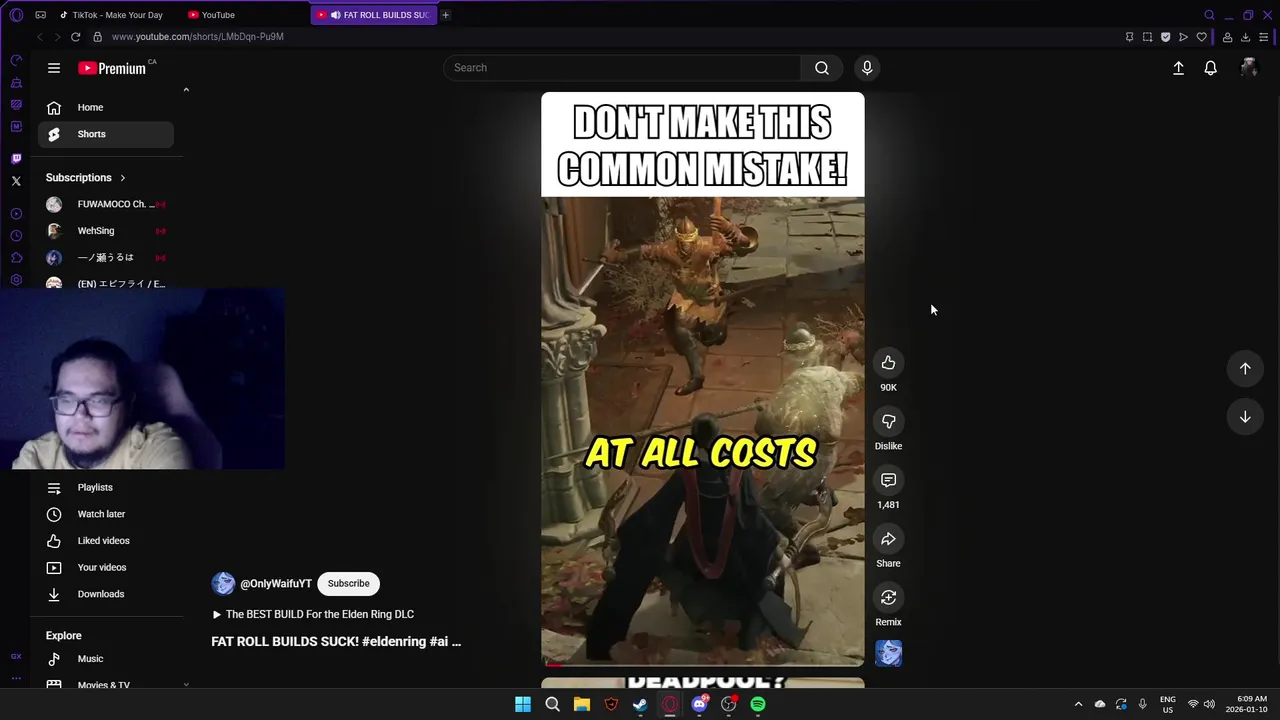The width and height of the screenshot is (1280, 720).
Task: Select Shorts in YouTube sidebar
Action: tap(106, 134)
